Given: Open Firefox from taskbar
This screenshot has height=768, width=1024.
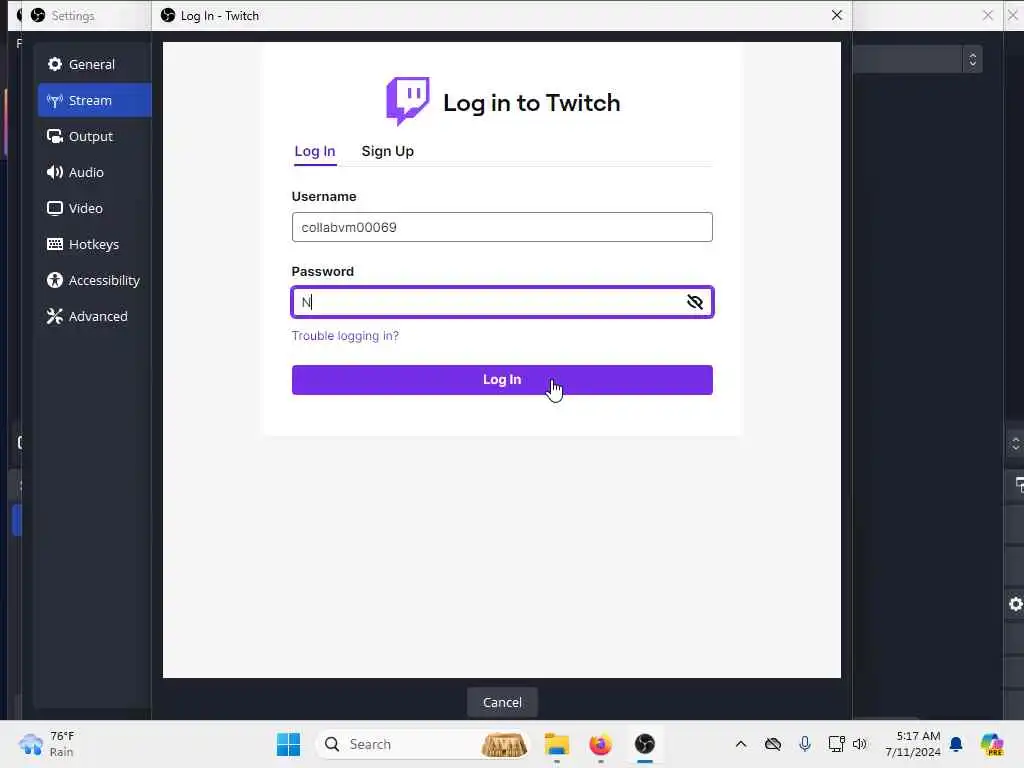Looking at the screenshot, I should pyautogui.click(x=600, y=744).
